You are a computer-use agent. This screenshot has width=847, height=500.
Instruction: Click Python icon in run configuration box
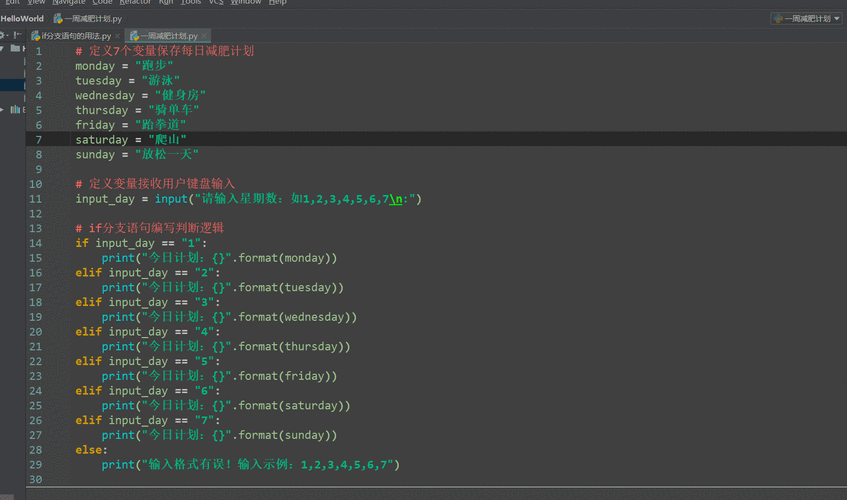778,18
